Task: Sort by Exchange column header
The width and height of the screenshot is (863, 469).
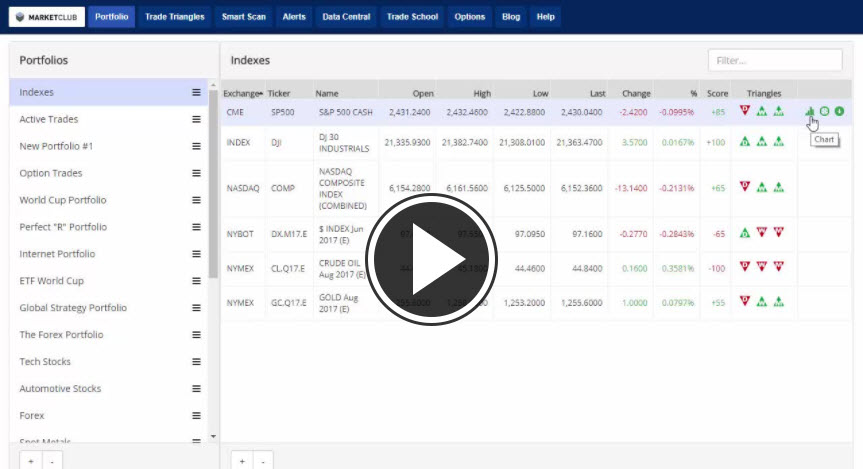Action: 243,94
